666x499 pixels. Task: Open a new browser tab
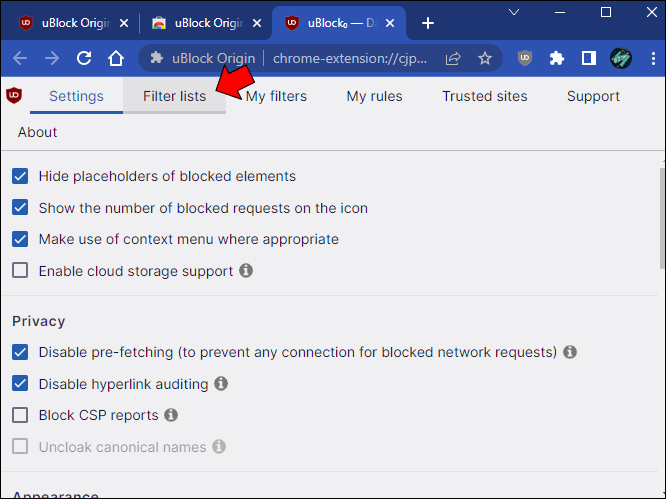pyautogui.click(x=428, y=23)
